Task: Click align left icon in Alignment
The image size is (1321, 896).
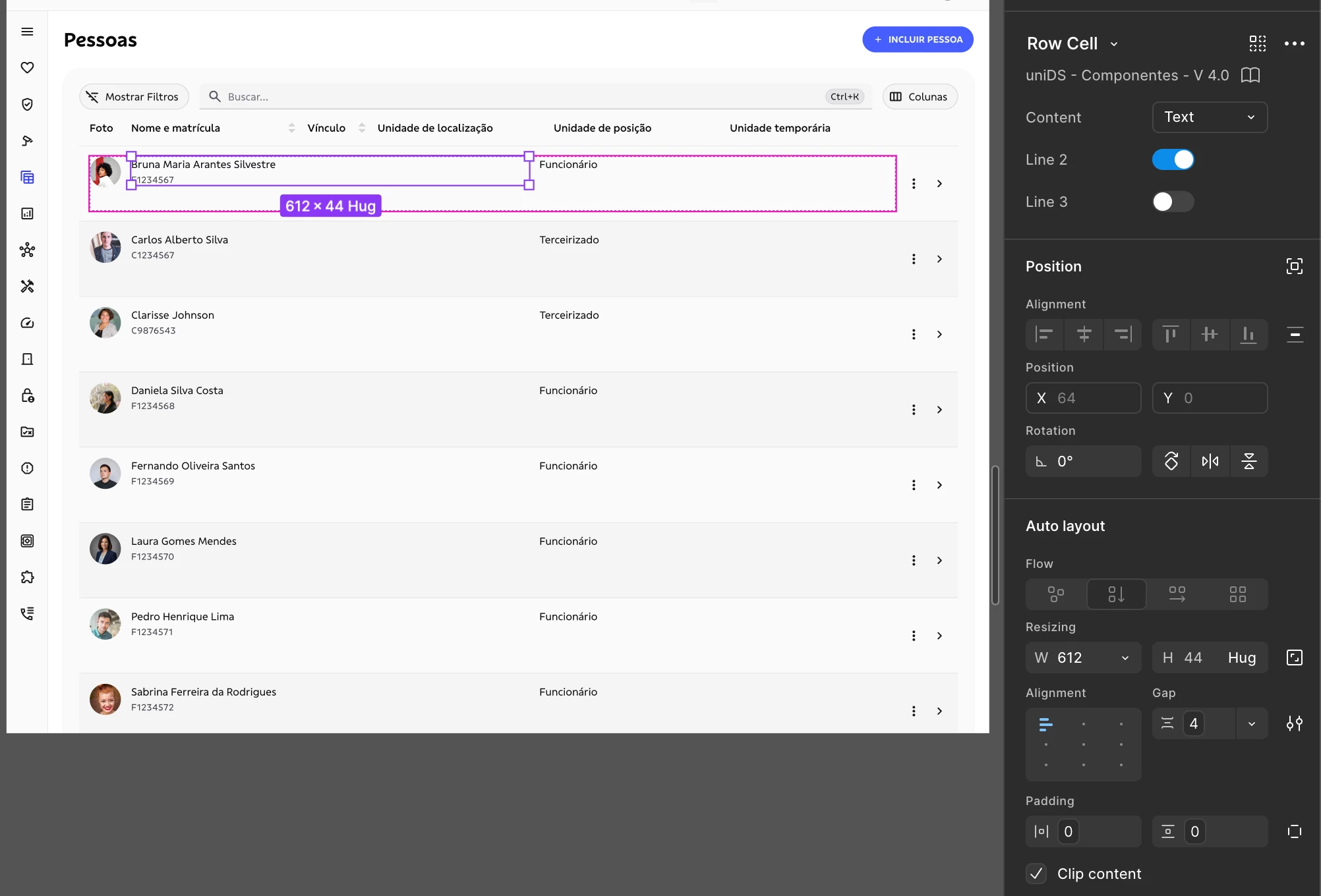Action: 1044,335
